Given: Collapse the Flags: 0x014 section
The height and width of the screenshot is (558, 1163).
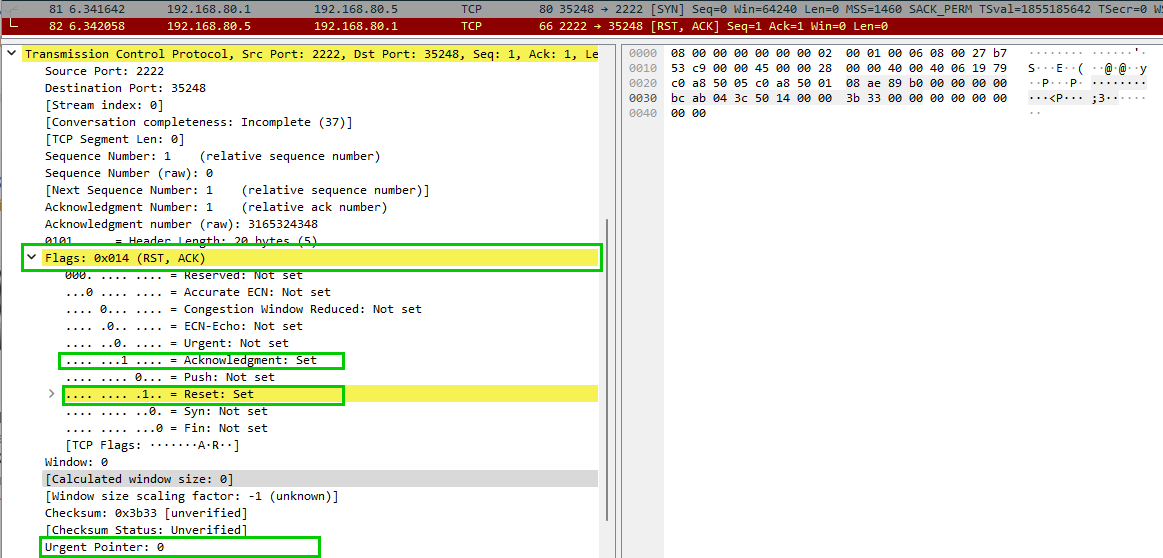Looking at the screenshot, I should tap(32, 258).
